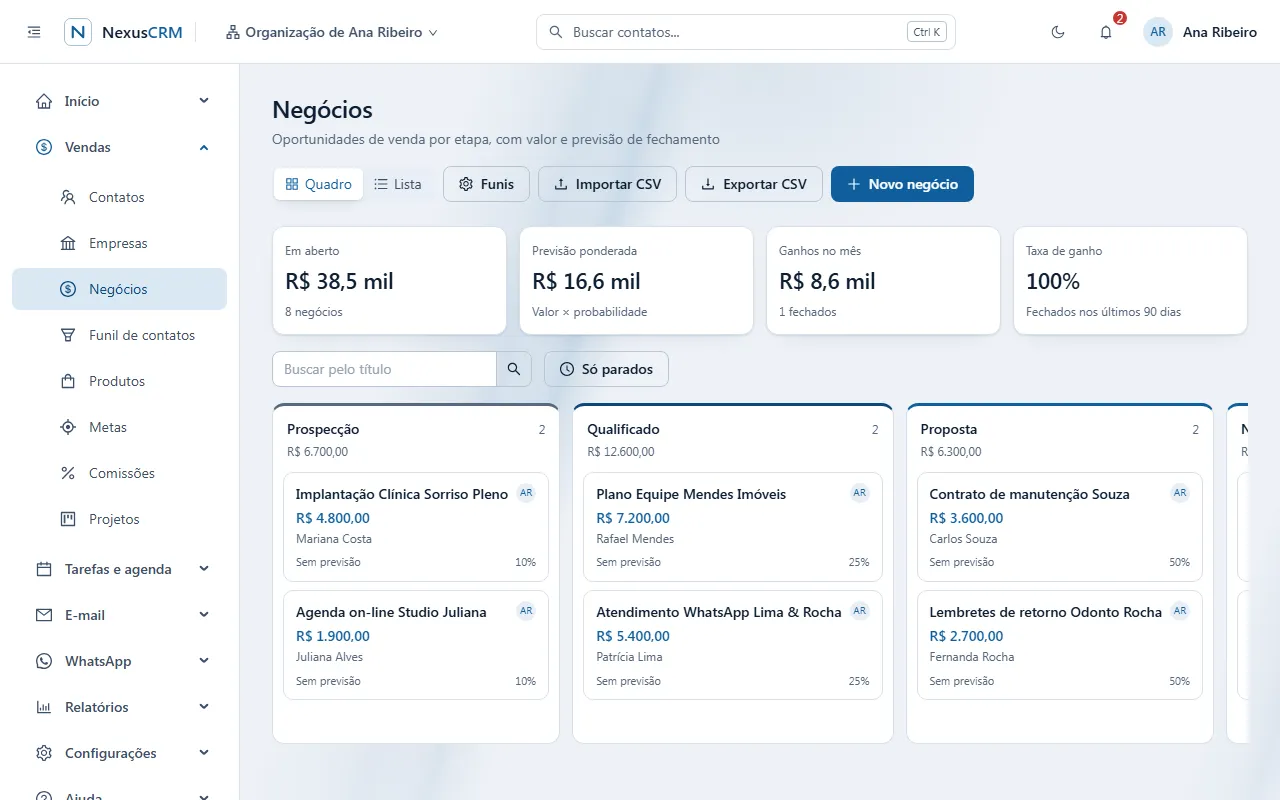Toggle the Só parados filter
Screen dimensions: 1280x800
tap(606, 369)
